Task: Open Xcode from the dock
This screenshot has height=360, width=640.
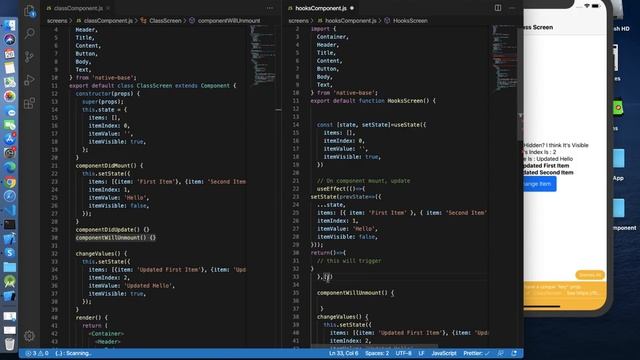Action: point(9,239)
